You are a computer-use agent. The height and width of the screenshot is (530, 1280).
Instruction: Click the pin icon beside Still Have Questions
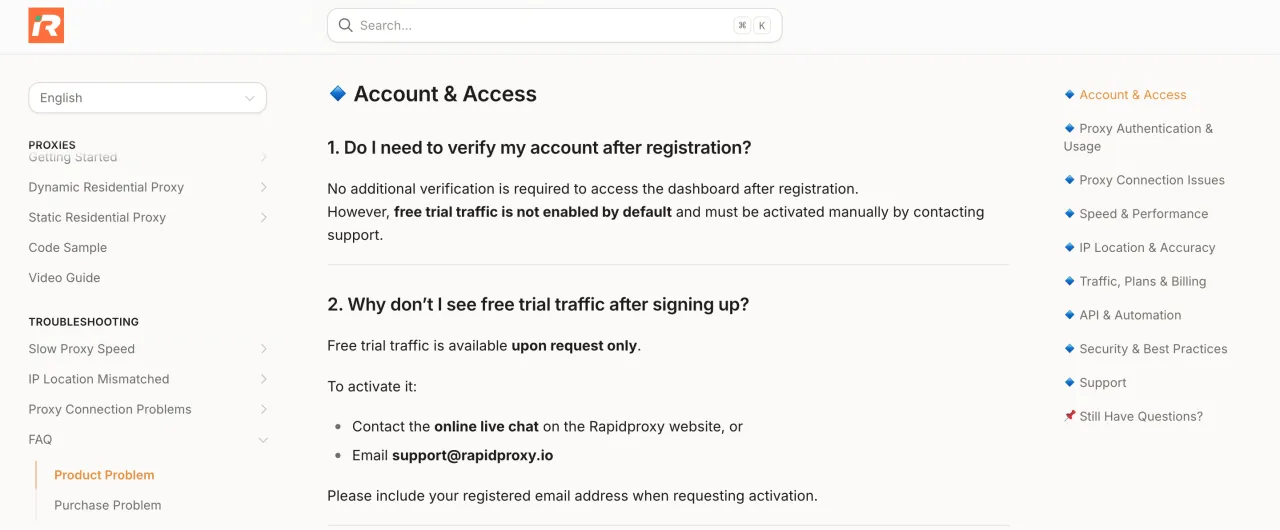pos(1069,416)
